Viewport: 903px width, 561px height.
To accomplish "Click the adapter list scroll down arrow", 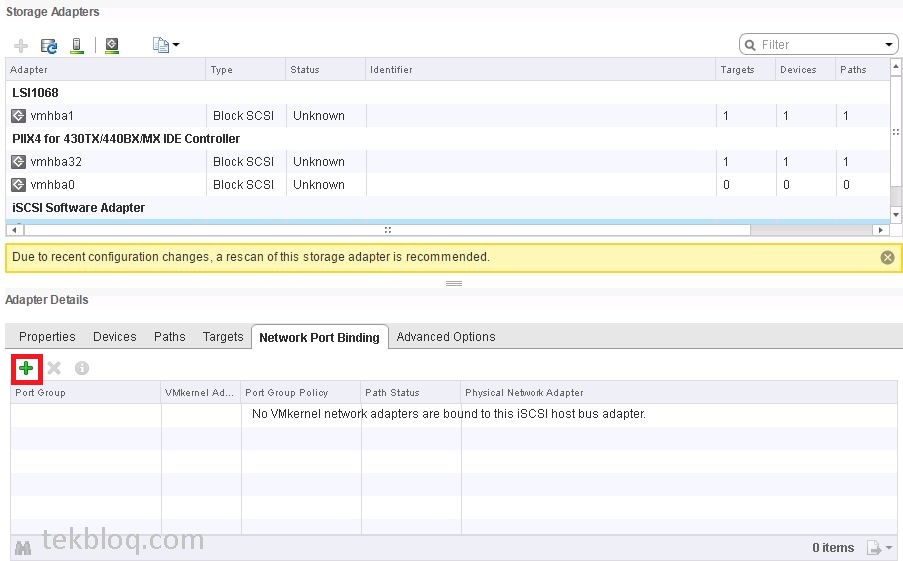I will click(x=896, y=214).
